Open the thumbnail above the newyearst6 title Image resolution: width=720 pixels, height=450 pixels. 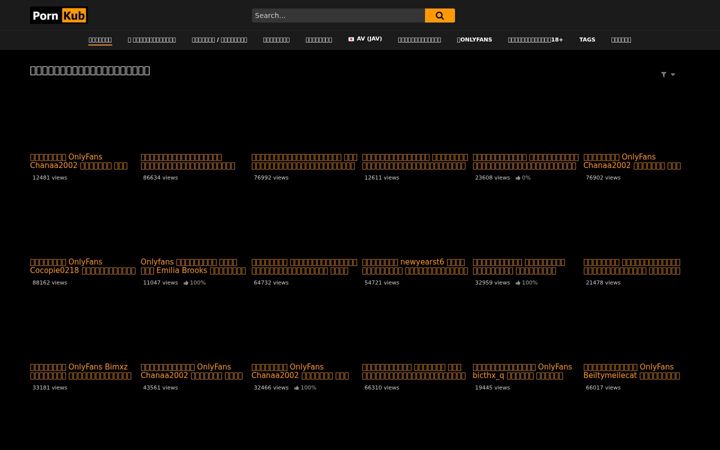[415, 227]
